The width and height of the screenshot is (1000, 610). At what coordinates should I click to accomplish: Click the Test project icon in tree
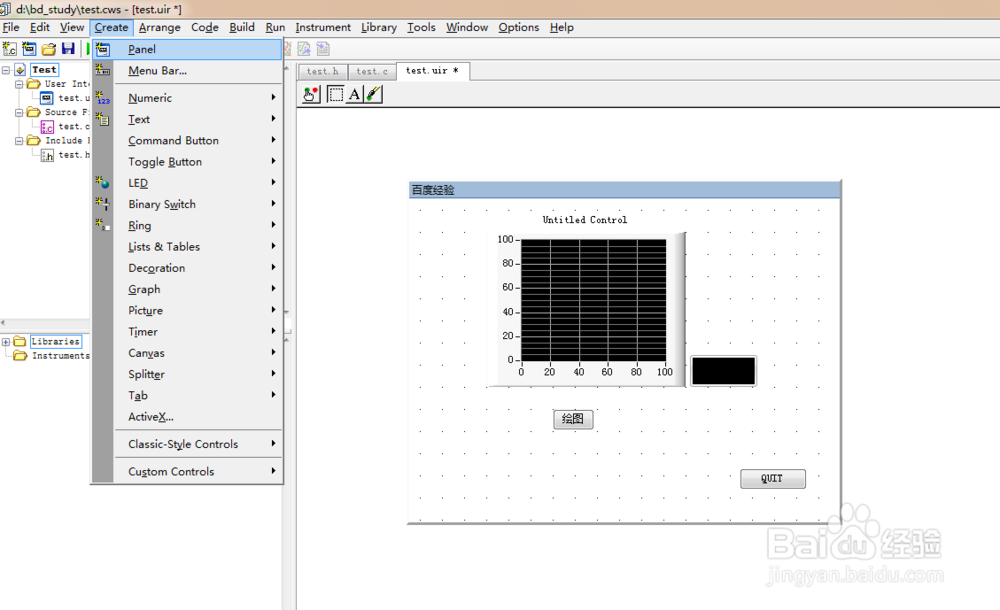[20, 70]
